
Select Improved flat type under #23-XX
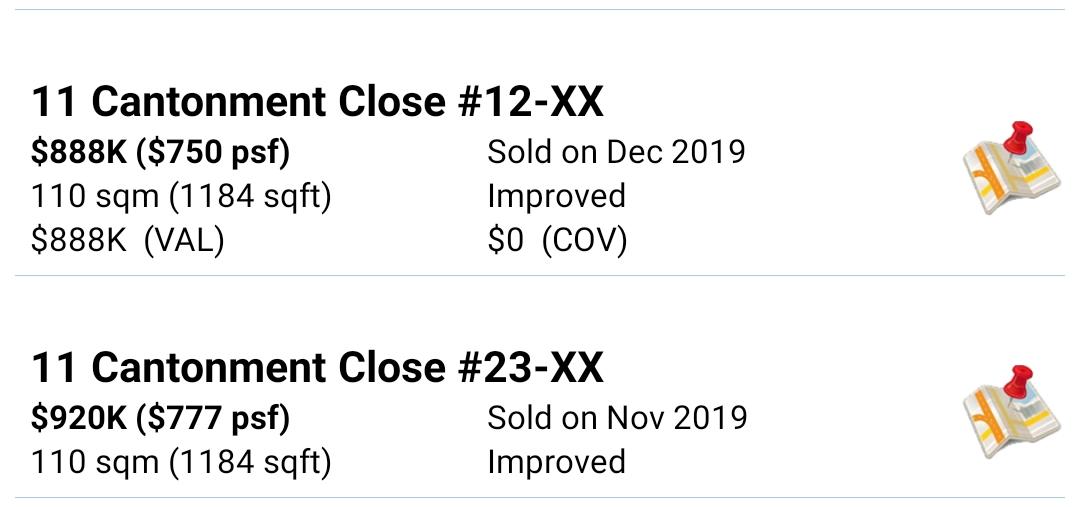(x=557, y=462)
